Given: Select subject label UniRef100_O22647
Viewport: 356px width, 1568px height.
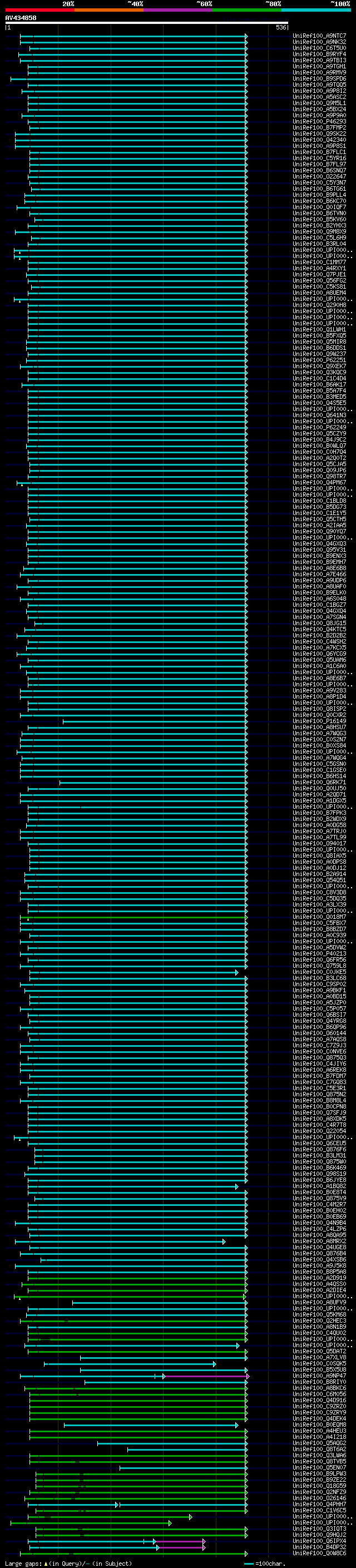Looking at the screenshot, I should click(319, 176).
